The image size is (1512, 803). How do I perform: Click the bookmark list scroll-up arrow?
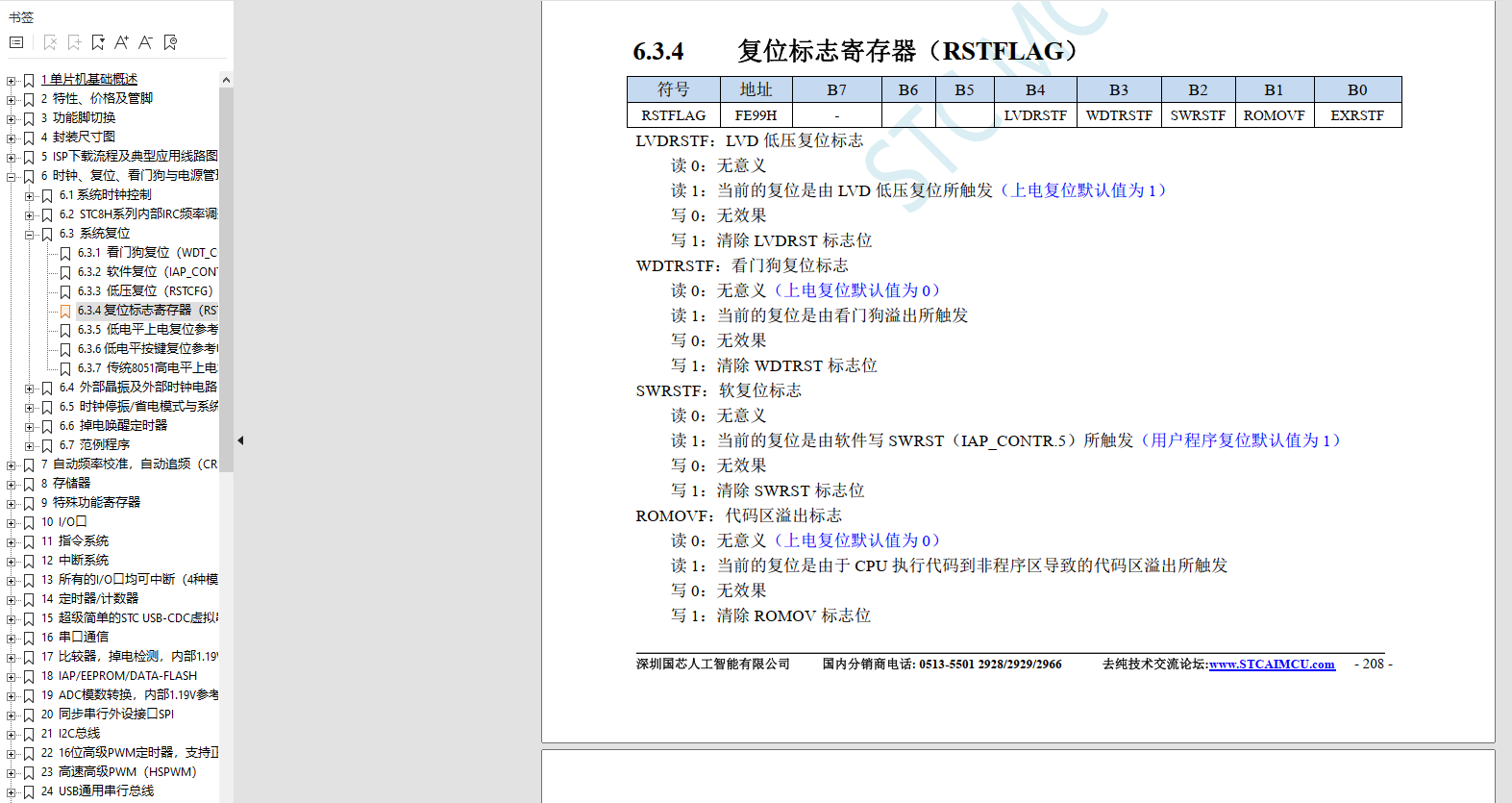[226, 81]
